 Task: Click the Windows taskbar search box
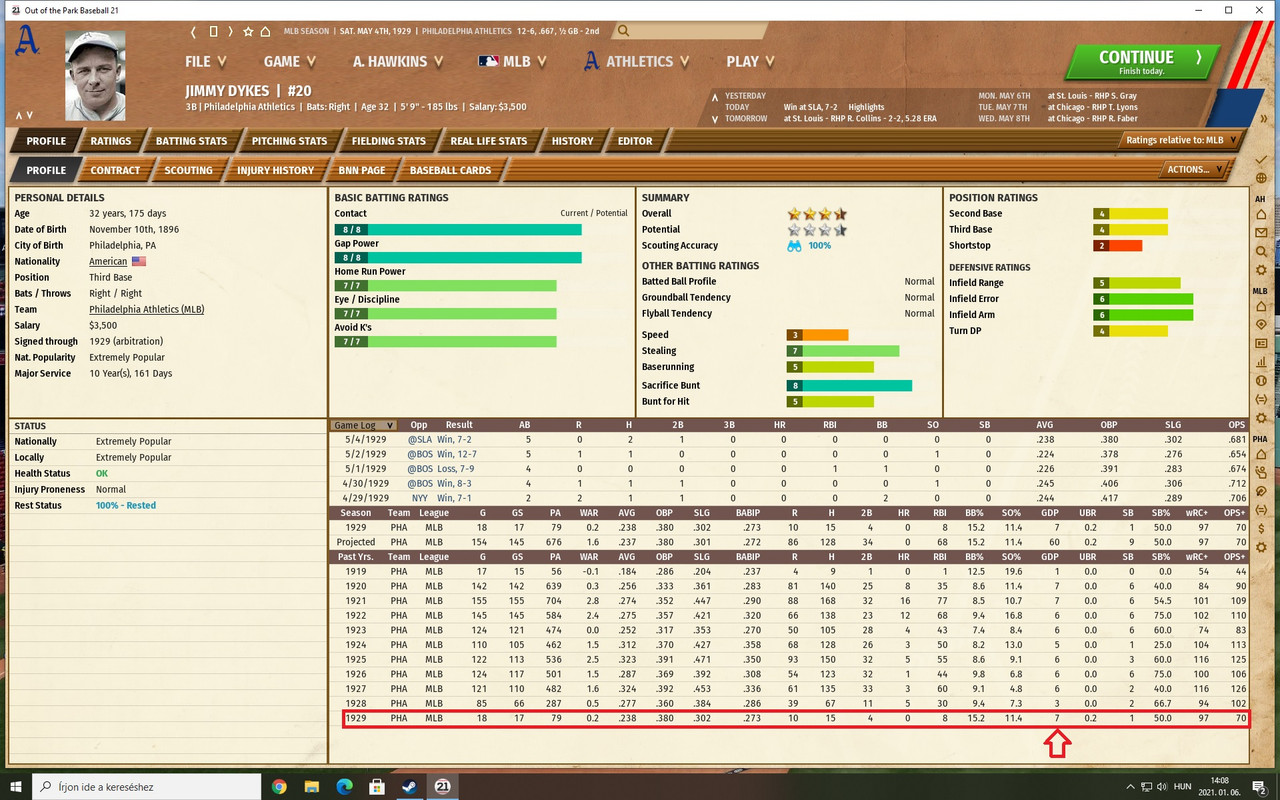(146, 787)
